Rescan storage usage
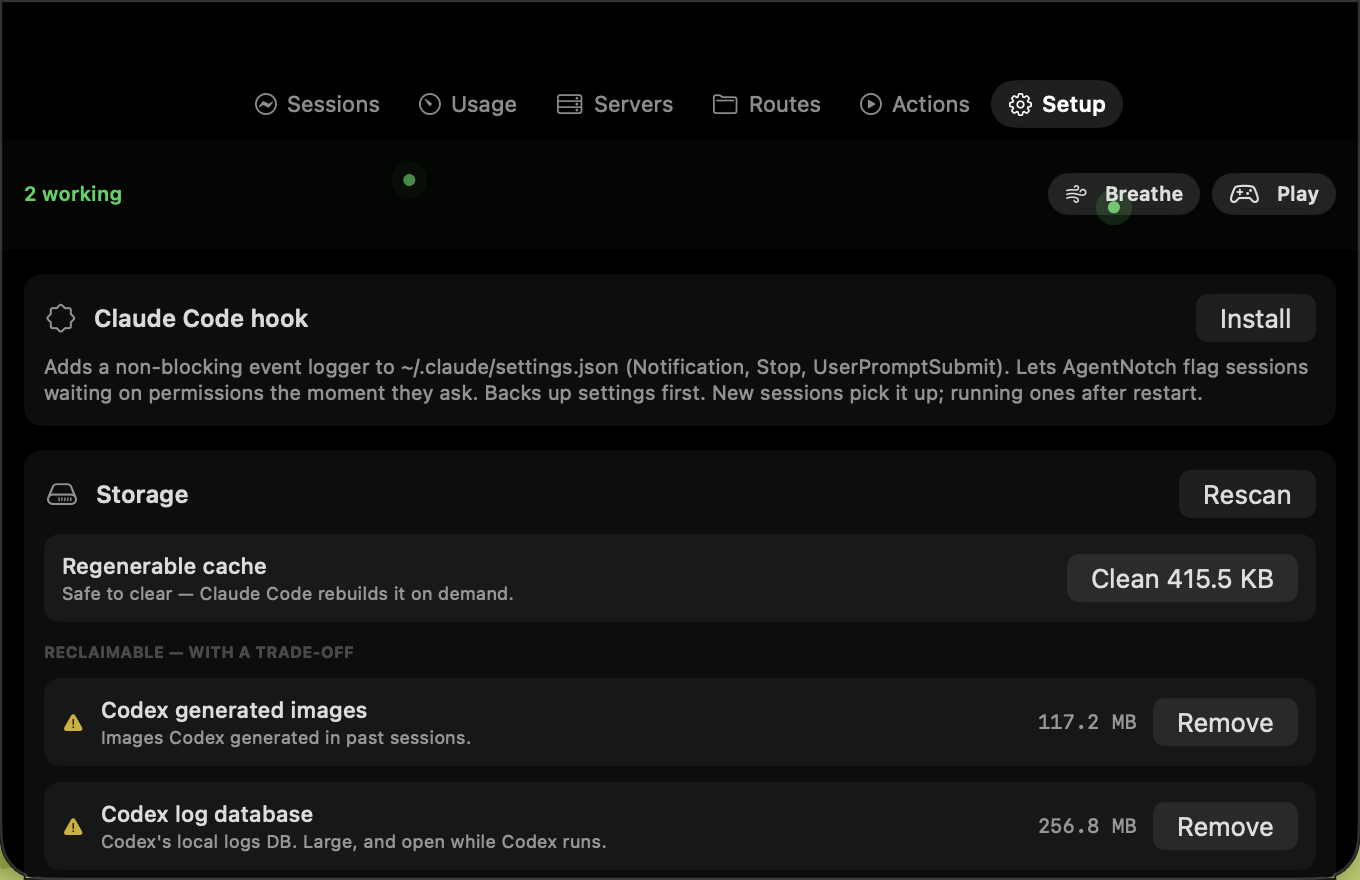Image resolution: width=1360 pixels, height=880 pixels. pyautogui.click(x=1247, y=495)
